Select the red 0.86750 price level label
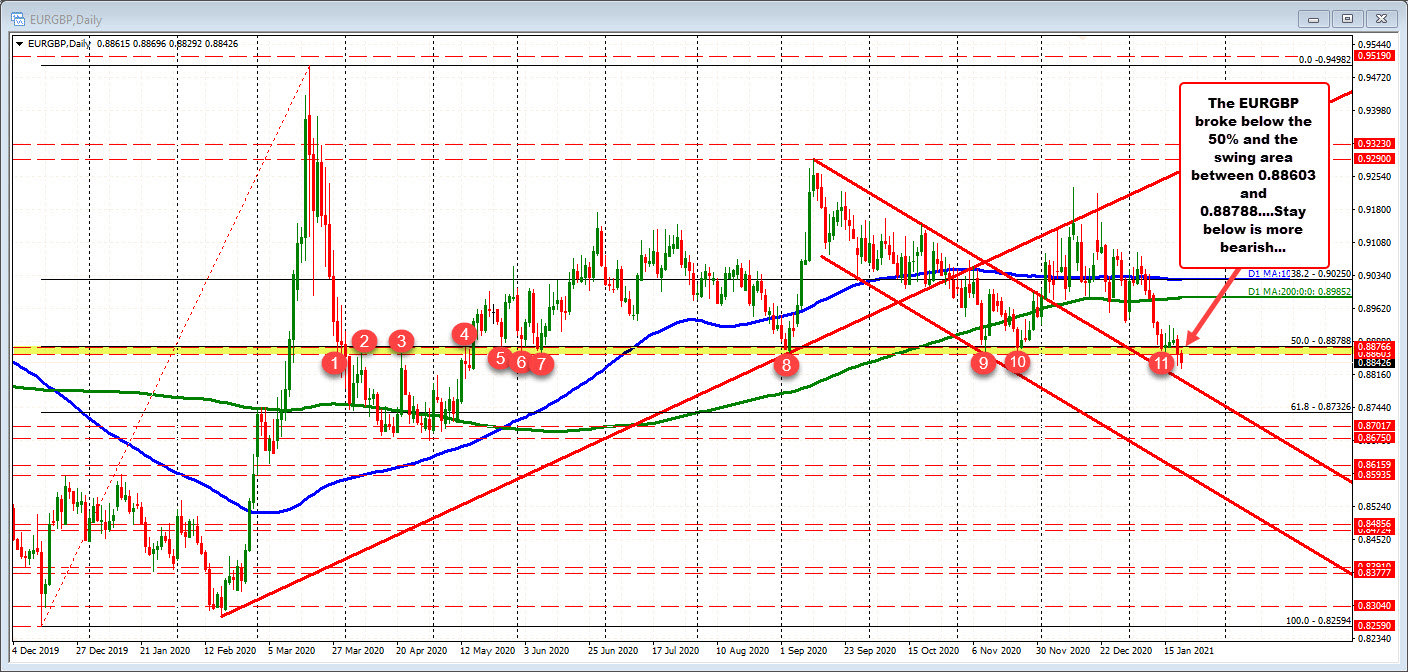 (x=1373, y=438)
